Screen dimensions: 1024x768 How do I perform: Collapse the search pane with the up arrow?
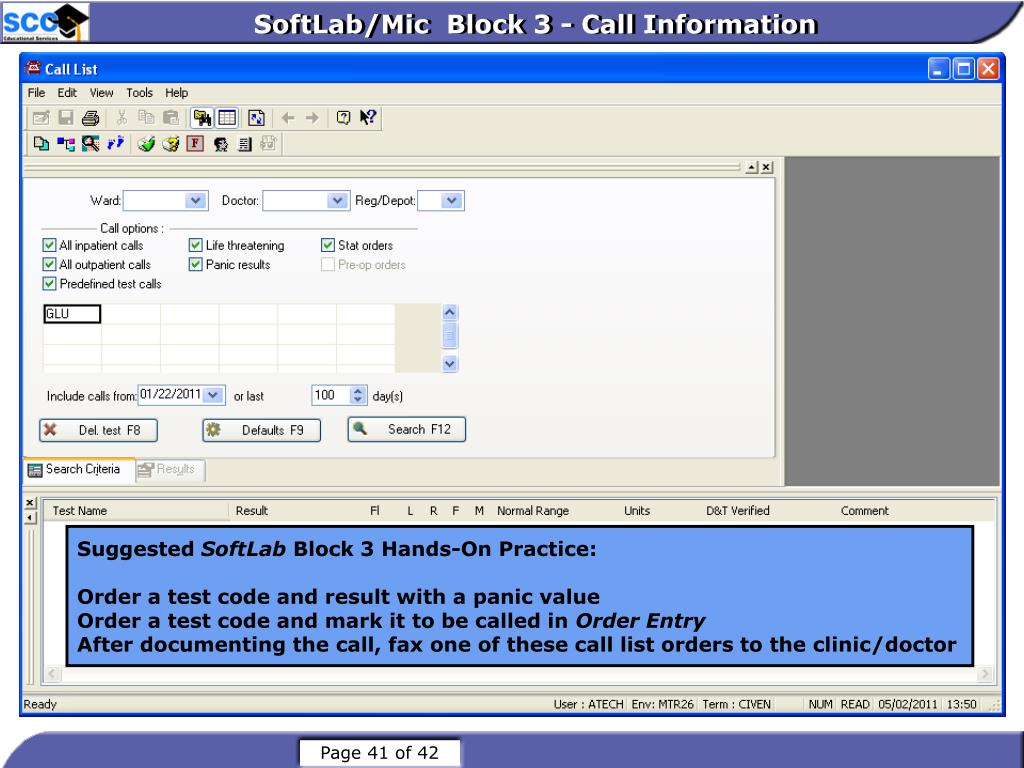(752, 167)
